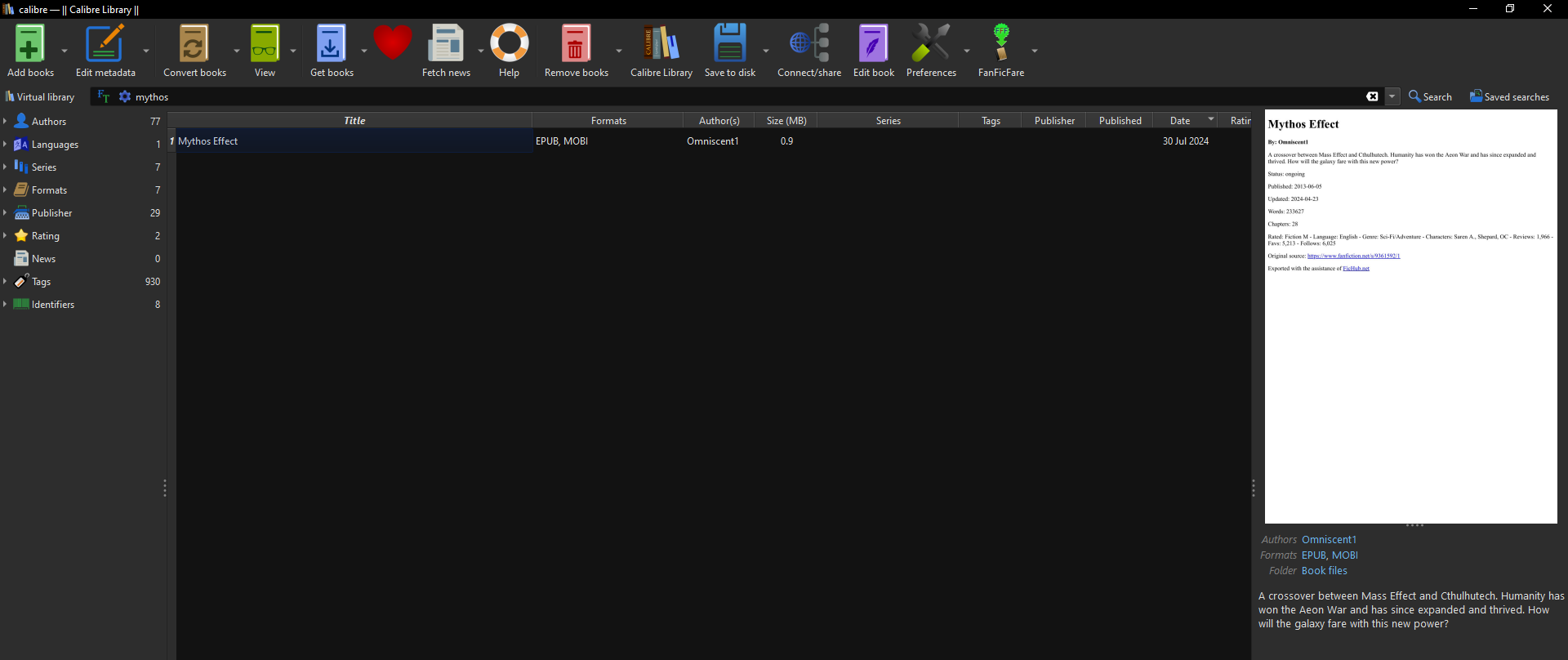Open Preferences
Image resolution: width=1568 pixels, height=660 pixels.
tap(931, 43)
